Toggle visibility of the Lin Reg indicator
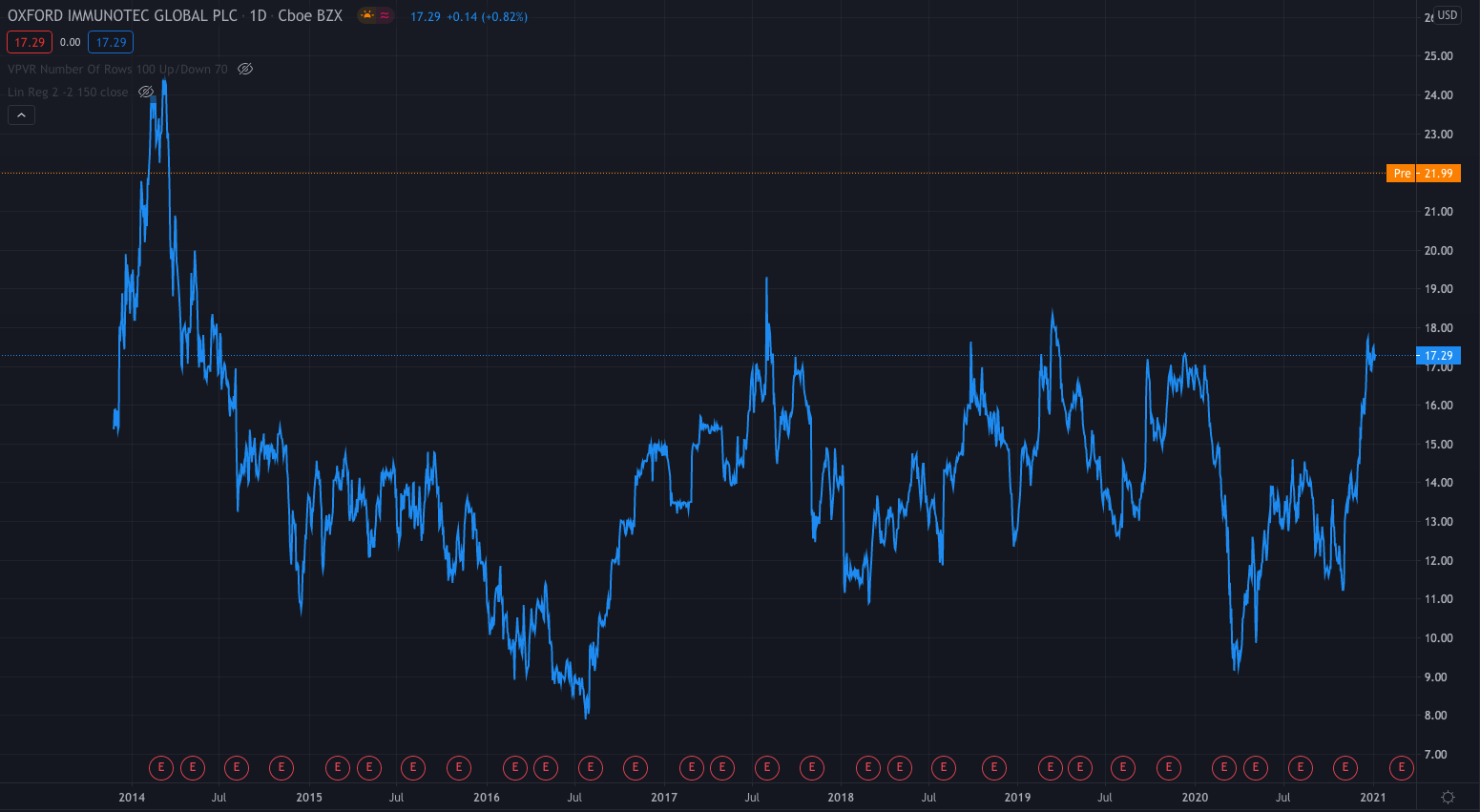Viewport: 1480px width, 812px height. pyautogui.click(x=146, y=93)
